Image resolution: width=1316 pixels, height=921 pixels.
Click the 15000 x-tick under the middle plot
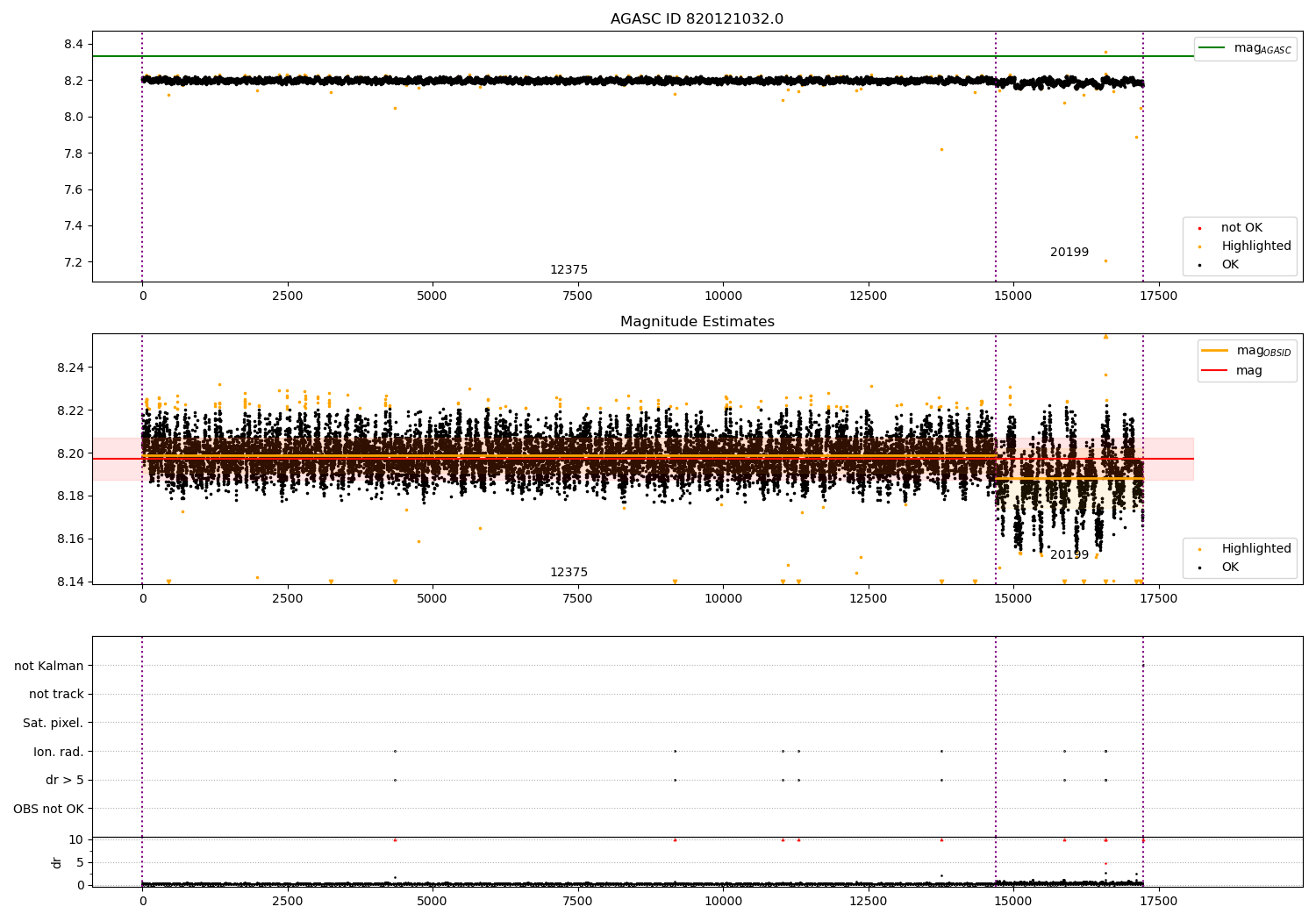(1013, 599)
